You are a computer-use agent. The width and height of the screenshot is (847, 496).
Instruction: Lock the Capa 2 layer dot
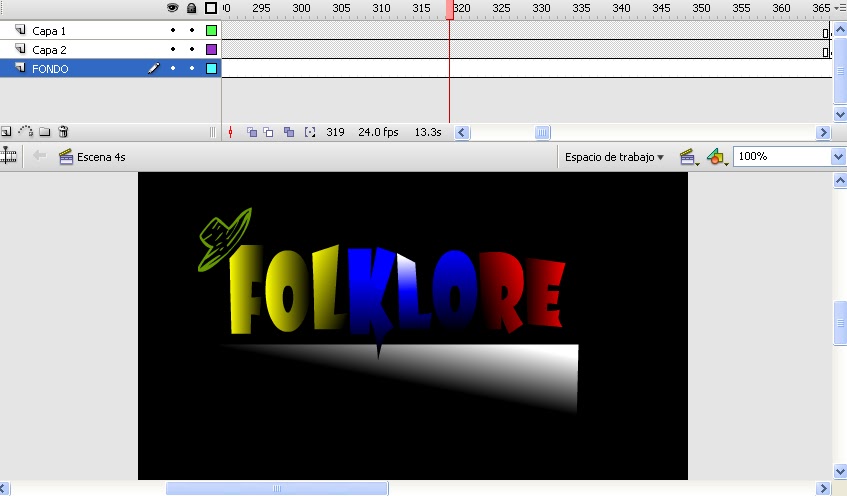coord(192,49)
